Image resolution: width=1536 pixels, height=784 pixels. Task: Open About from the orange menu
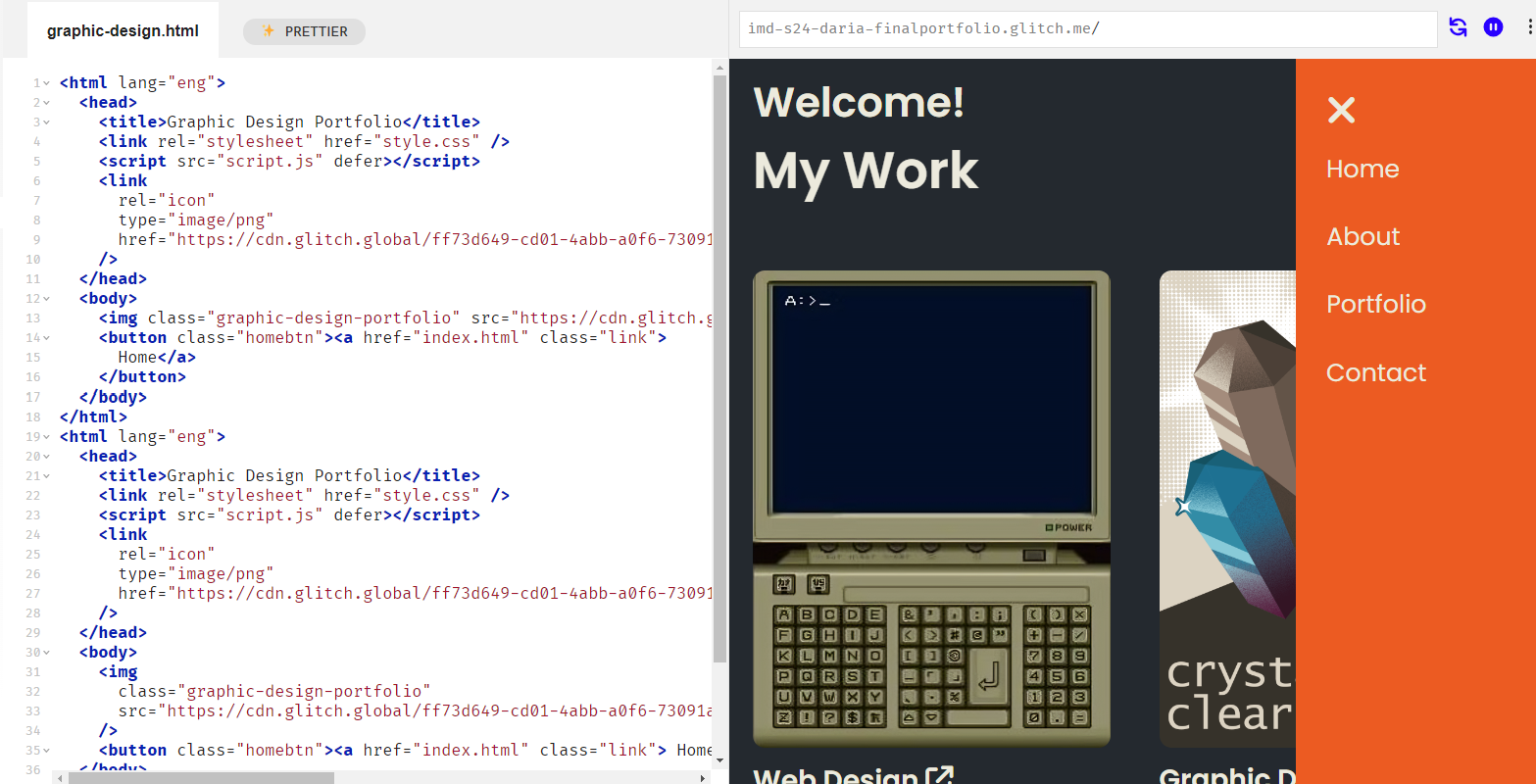[x=1363, y=236]
